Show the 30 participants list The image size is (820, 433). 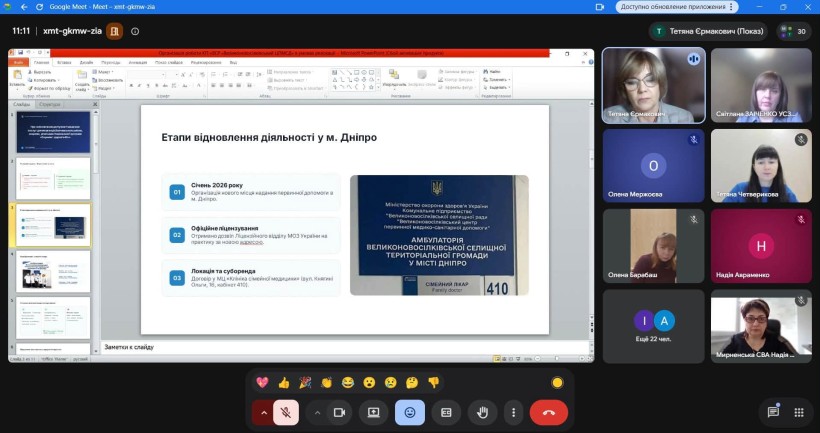(794, 31)
